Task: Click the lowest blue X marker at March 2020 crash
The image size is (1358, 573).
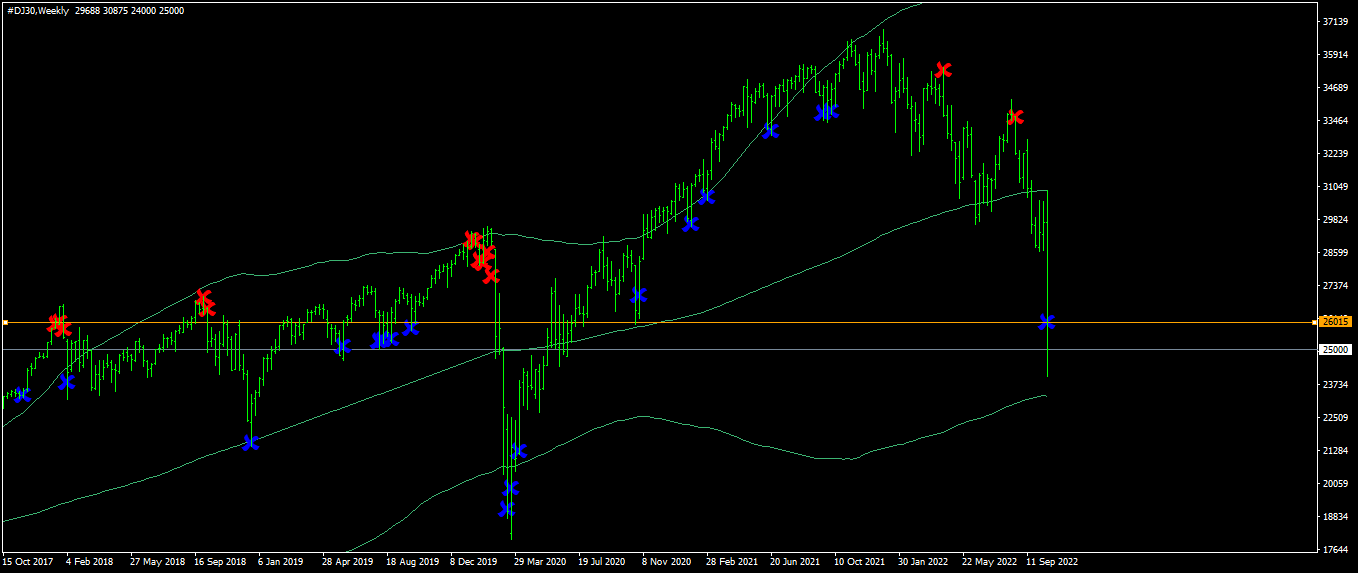Action: point(507,508)
